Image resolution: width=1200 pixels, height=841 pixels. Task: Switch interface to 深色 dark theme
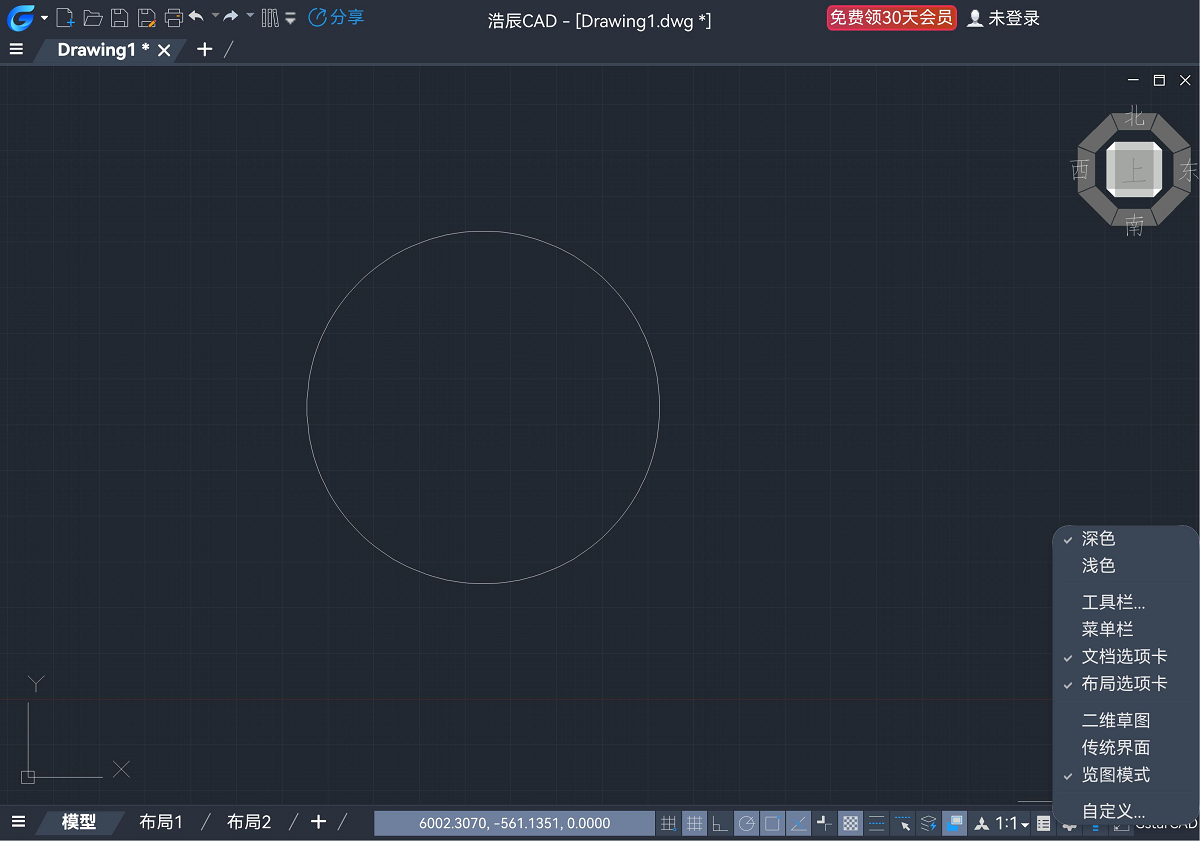click(1098, 538)
